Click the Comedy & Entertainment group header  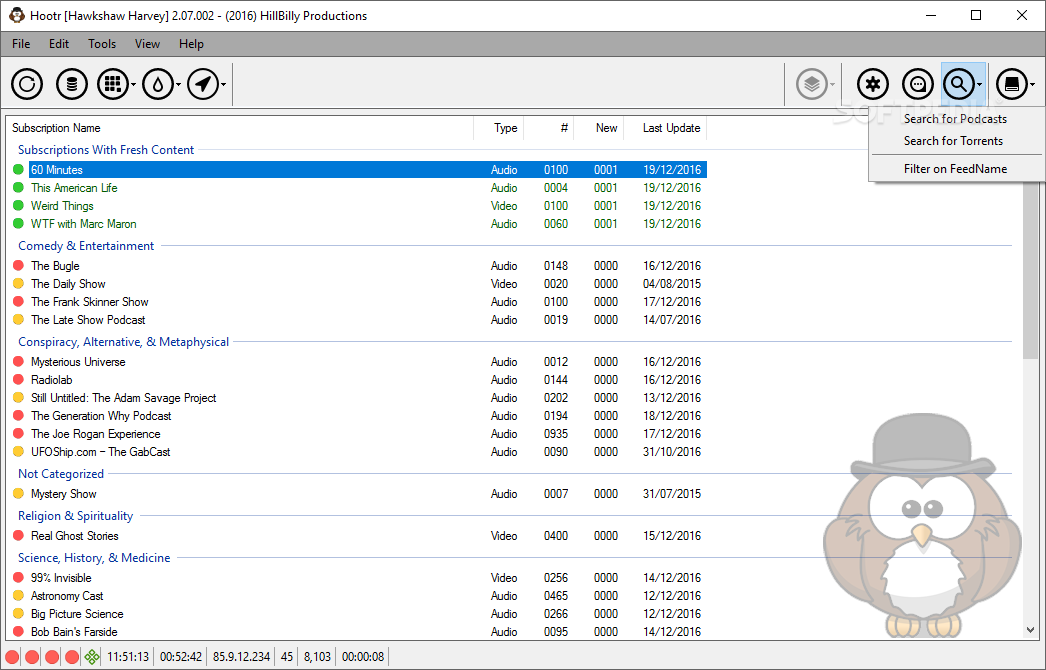[x=86, y=246]
